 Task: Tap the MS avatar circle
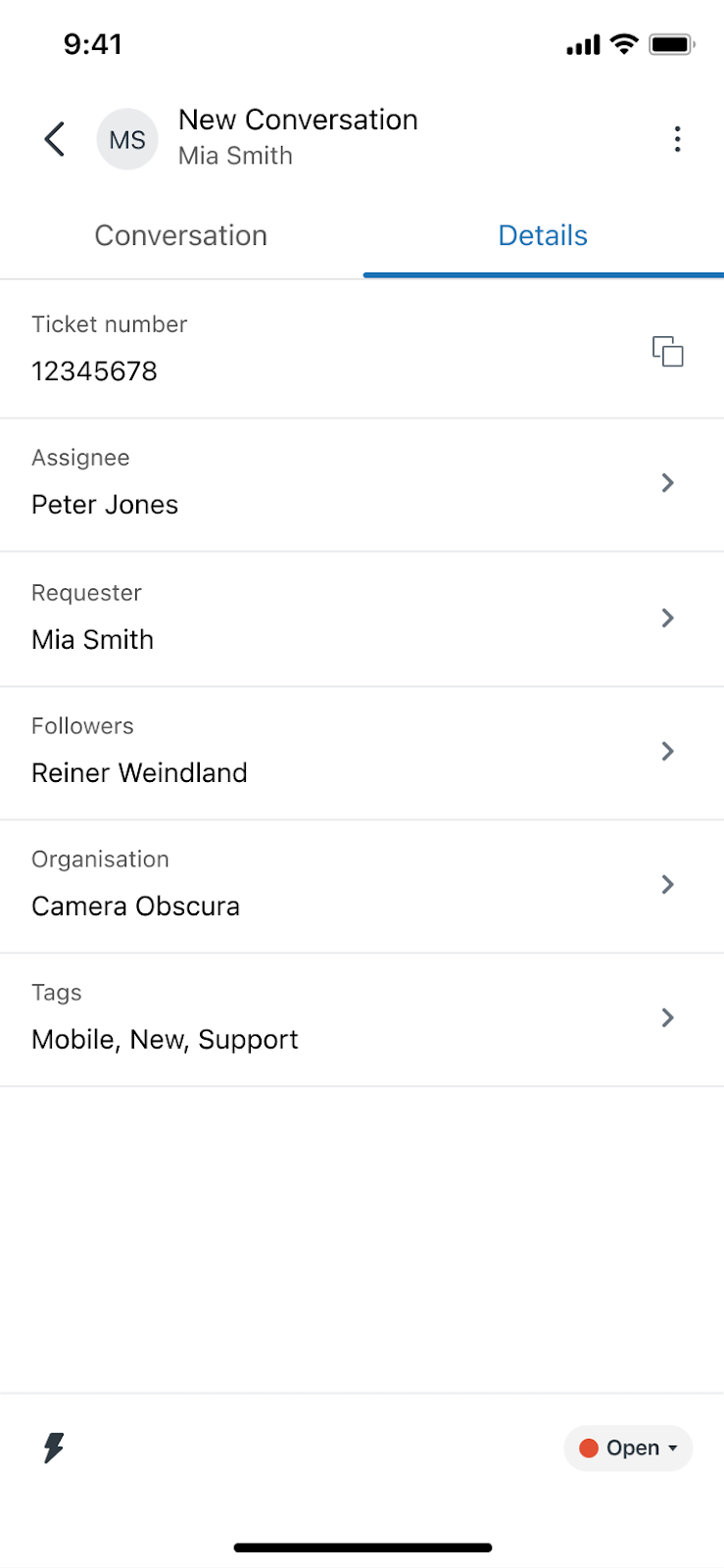point(127,139)
